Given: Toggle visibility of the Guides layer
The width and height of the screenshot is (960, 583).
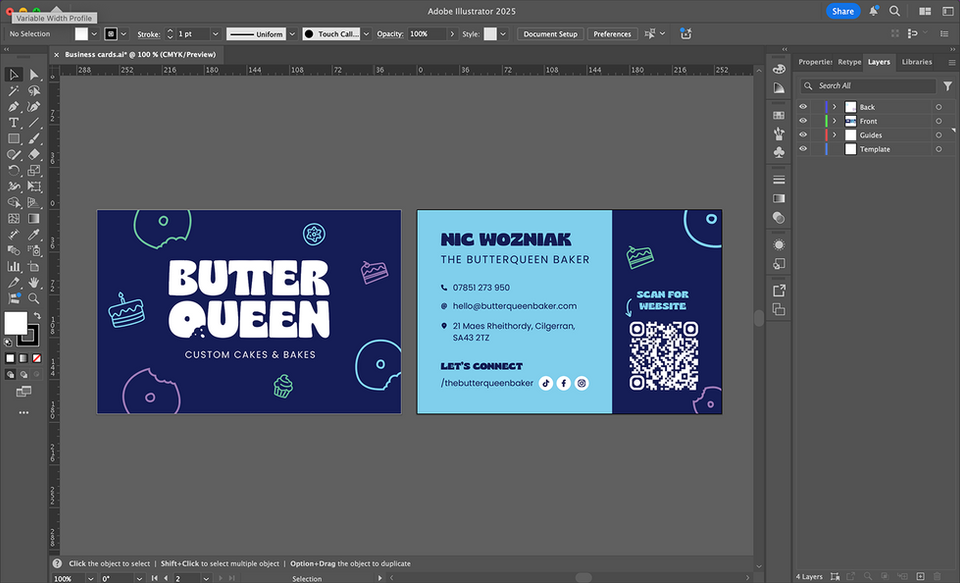Looking at the screenshot, I should [803, 135].
